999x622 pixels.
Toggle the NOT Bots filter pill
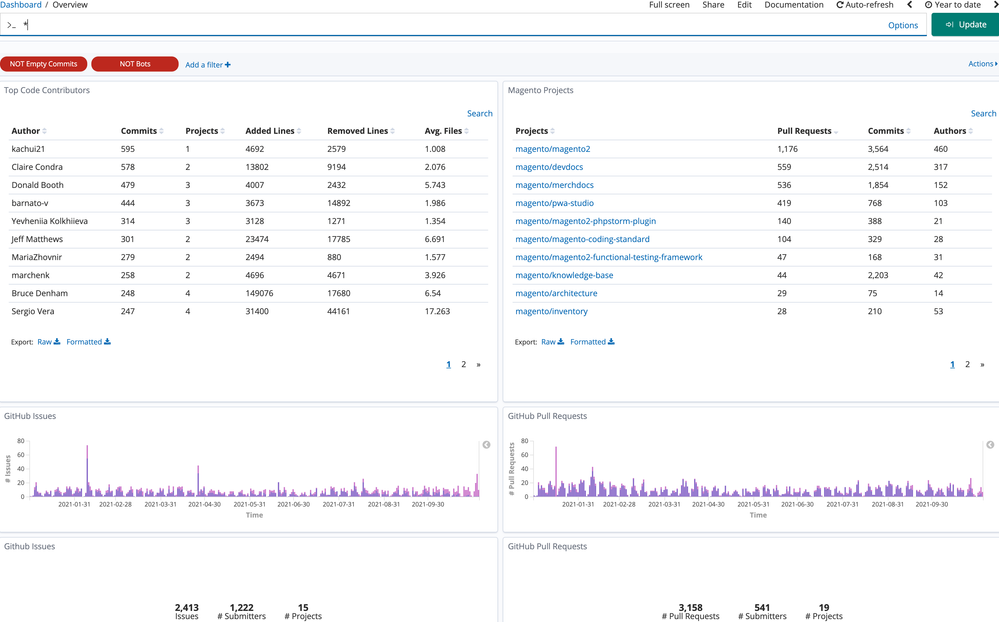point(135,64)
